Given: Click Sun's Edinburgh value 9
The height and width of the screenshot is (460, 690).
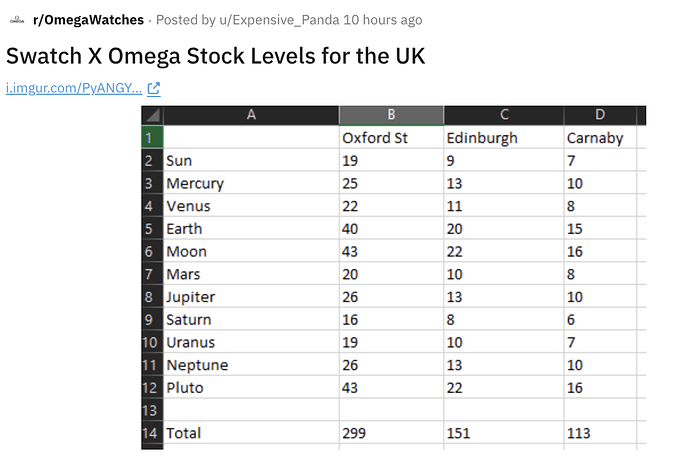Looking at the screenshot, I should tap(504, 160).
